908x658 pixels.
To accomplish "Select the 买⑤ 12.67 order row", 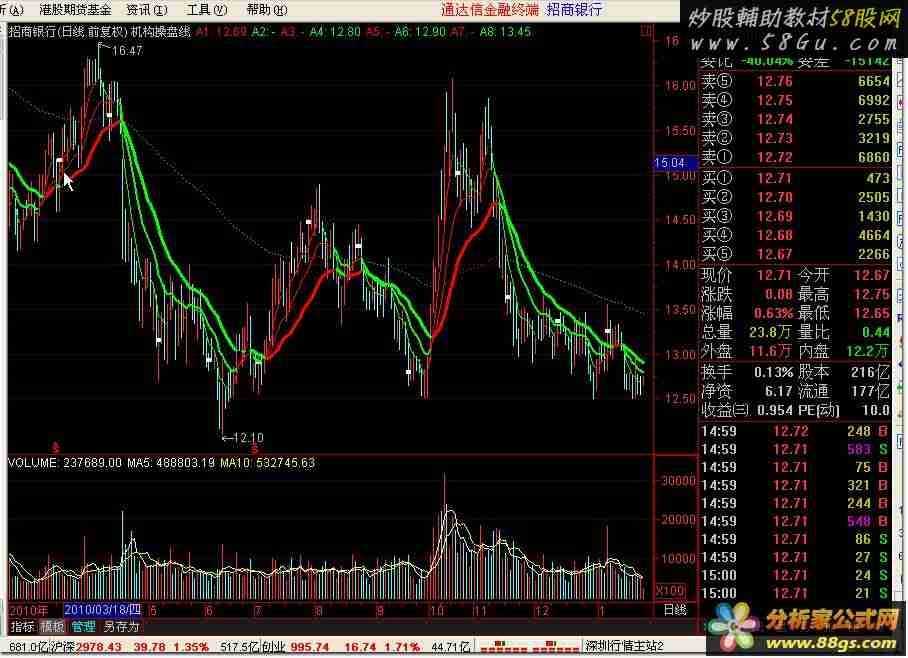I will click(796, 254).
